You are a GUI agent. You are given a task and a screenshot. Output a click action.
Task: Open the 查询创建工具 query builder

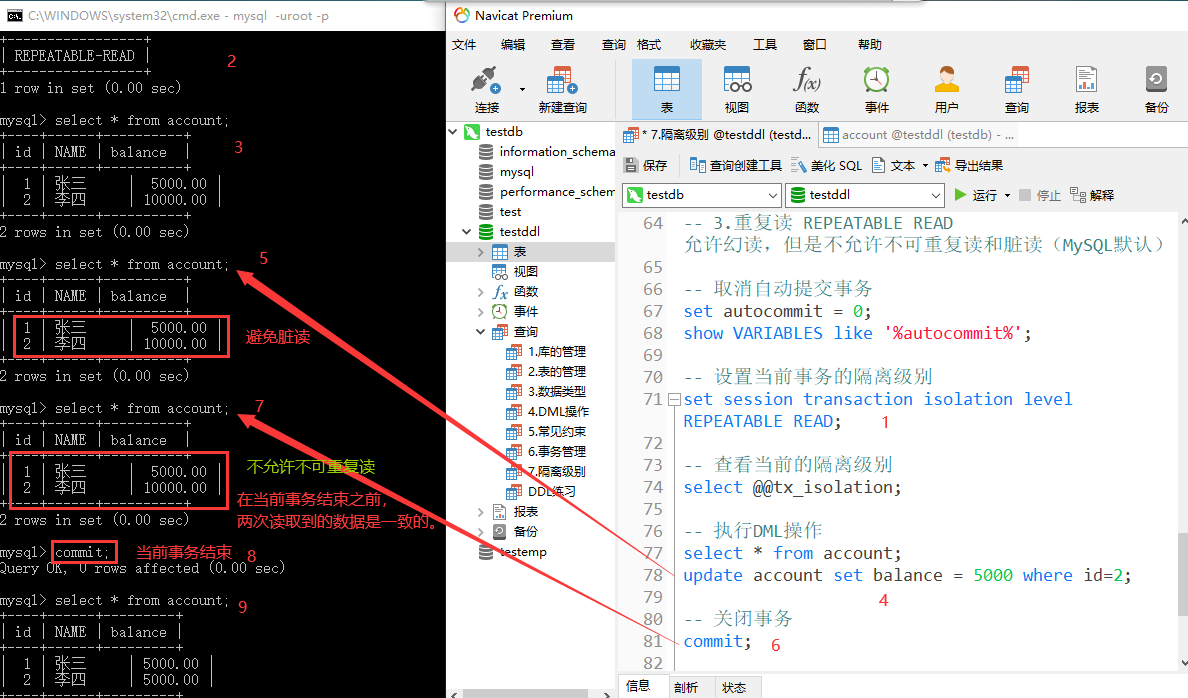point(736,165)
